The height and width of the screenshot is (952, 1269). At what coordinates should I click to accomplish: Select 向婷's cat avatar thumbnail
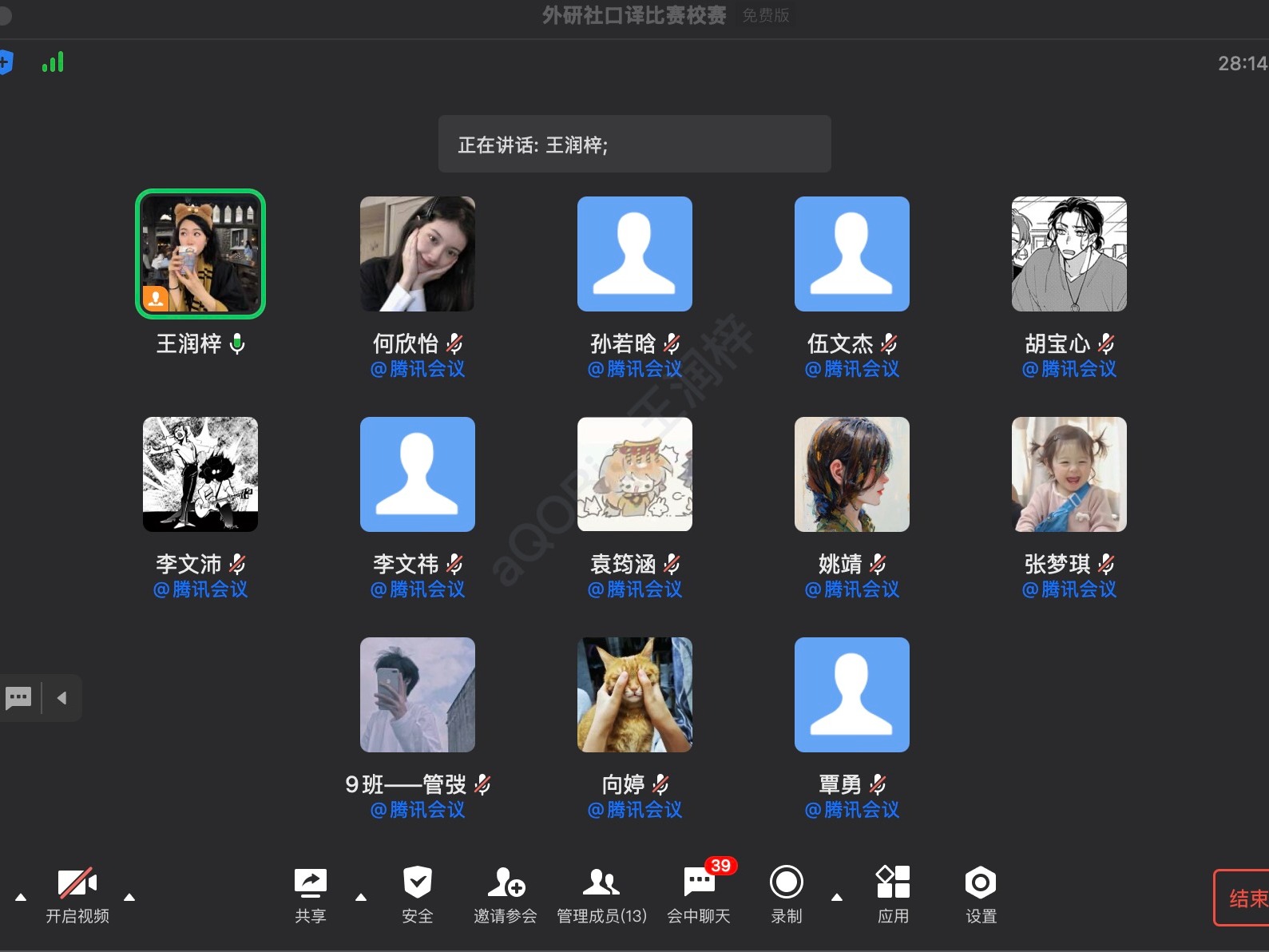click(x=634, y=694)
